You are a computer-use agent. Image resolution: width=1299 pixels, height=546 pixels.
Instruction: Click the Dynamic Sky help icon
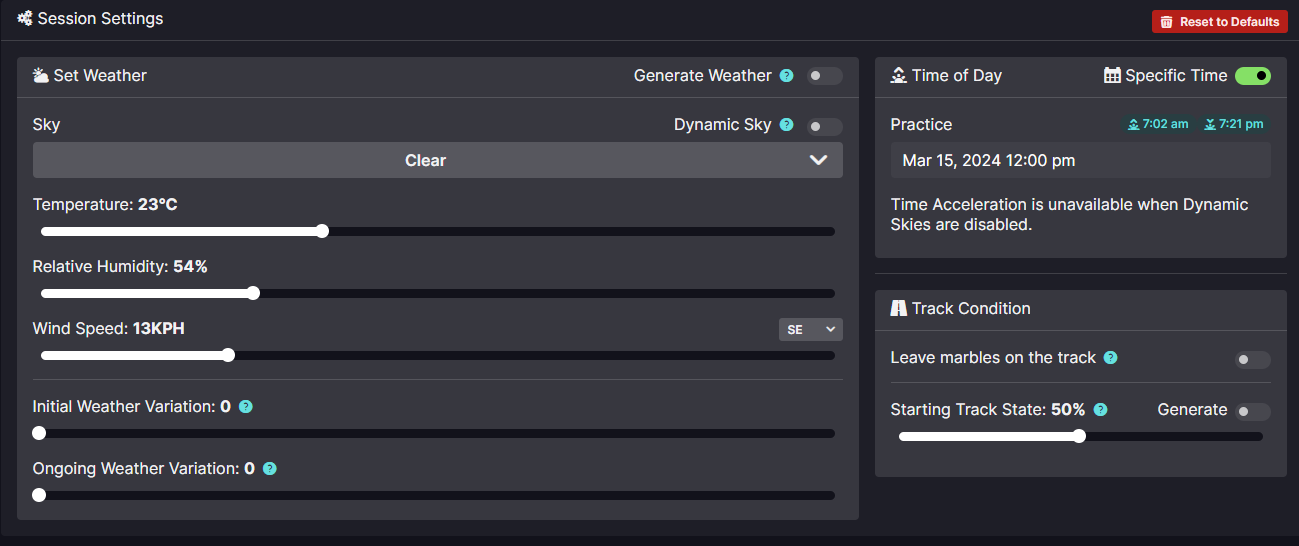[x=786, y=125]
